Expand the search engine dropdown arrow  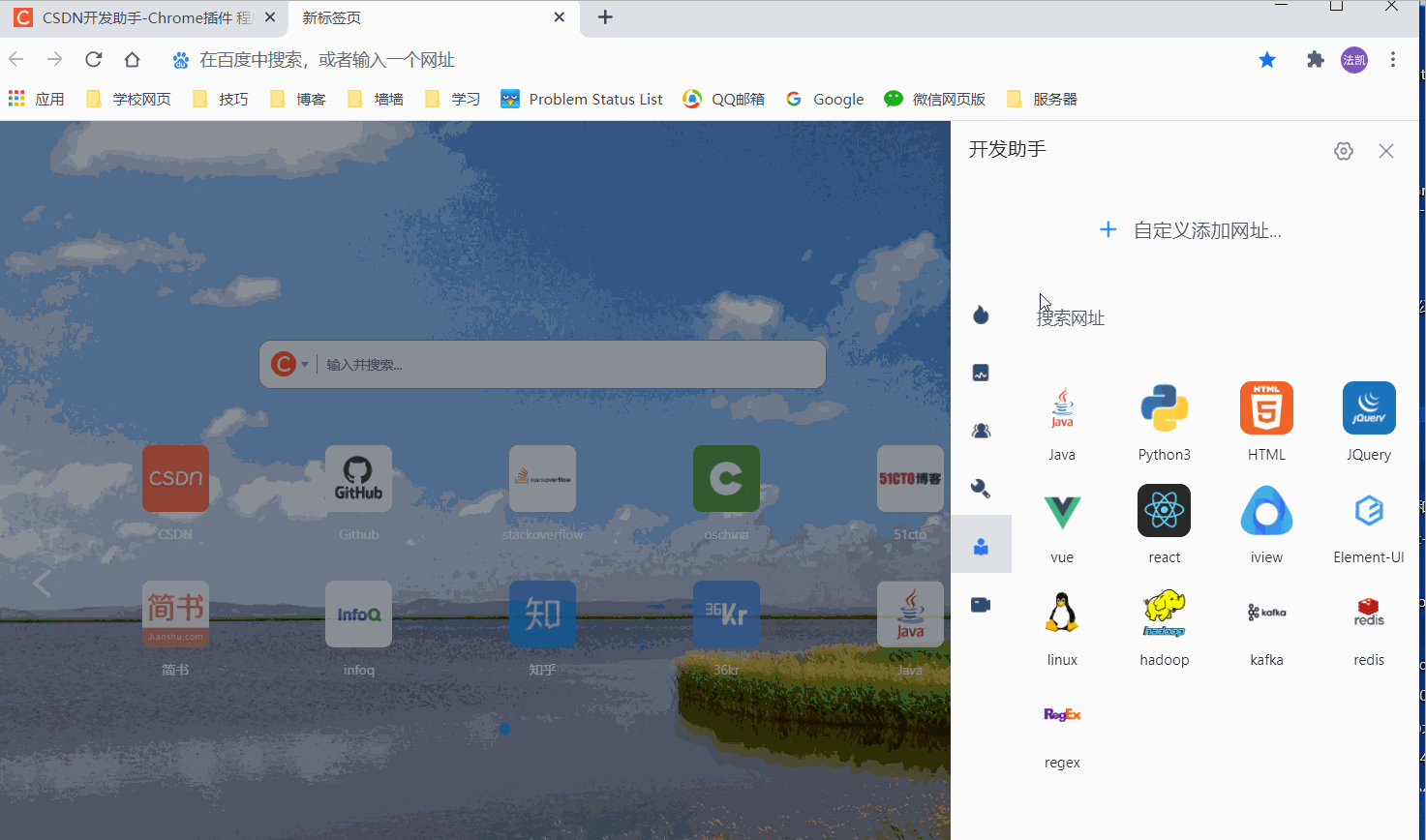[305, 365]
